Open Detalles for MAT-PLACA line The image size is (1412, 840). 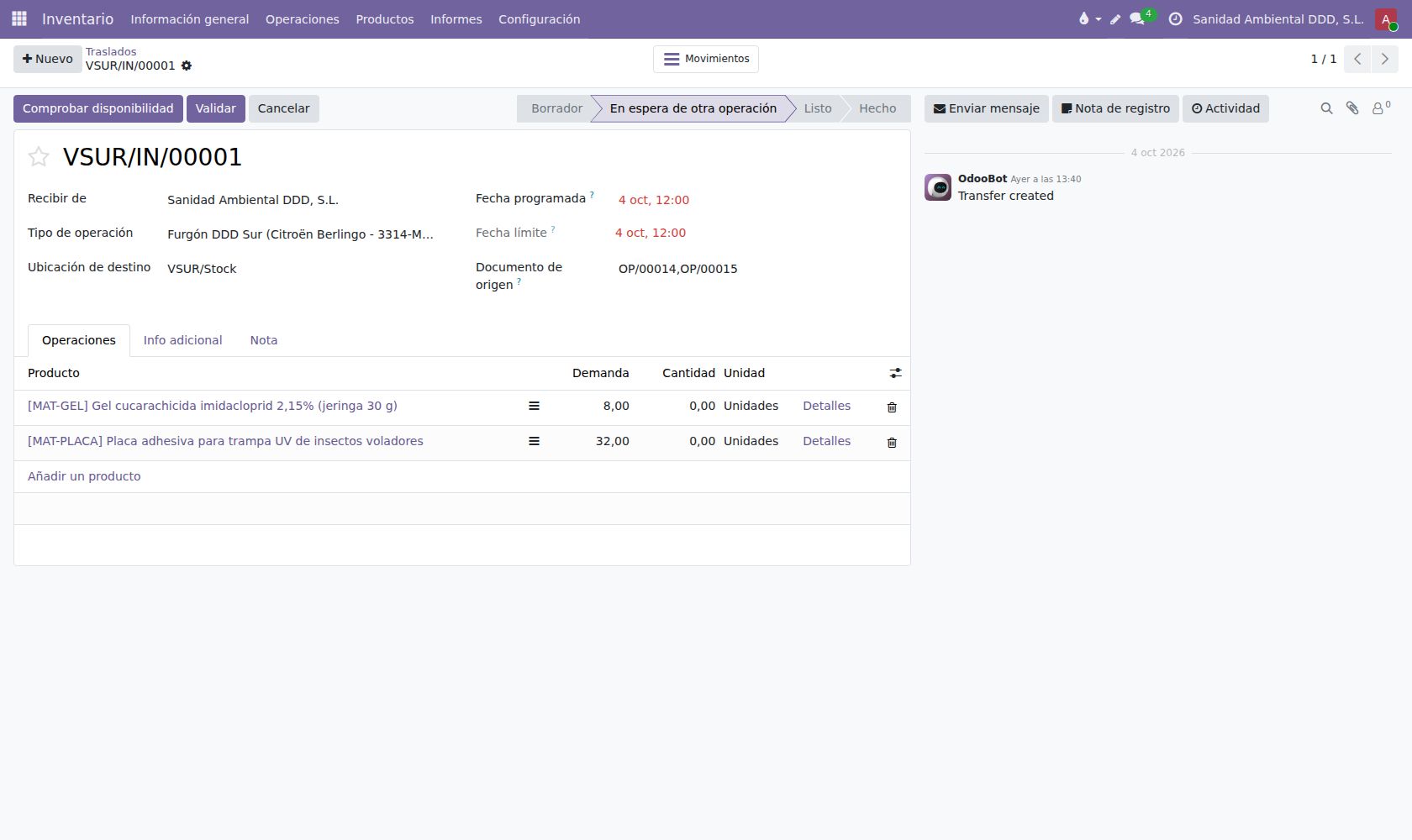click(x=827, y=441)
